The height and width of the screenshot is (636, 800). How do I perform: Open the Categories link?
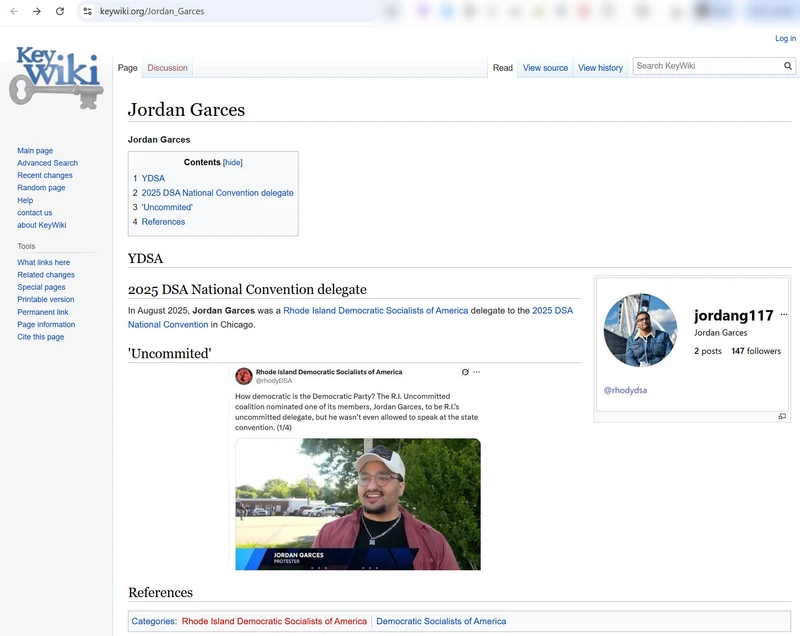coord(154,621)
